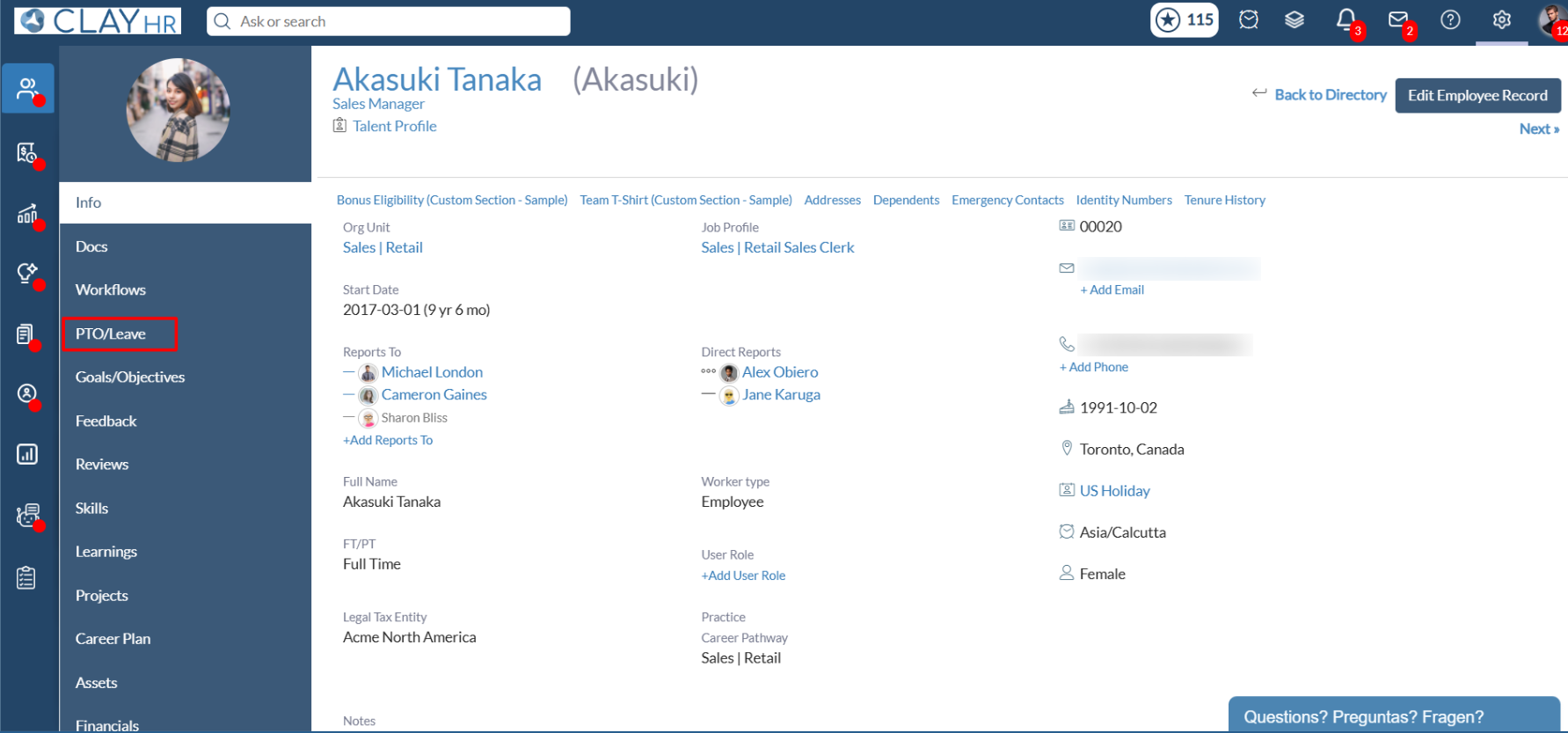This screenshot has width=1568, height=733.
Task: Open the alarm clock icon in header
Action: (1249, 19)
